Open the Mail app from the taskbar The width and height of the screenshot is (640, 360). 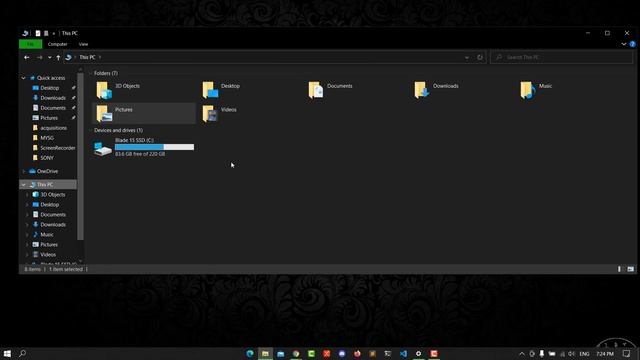click(280, 353)
